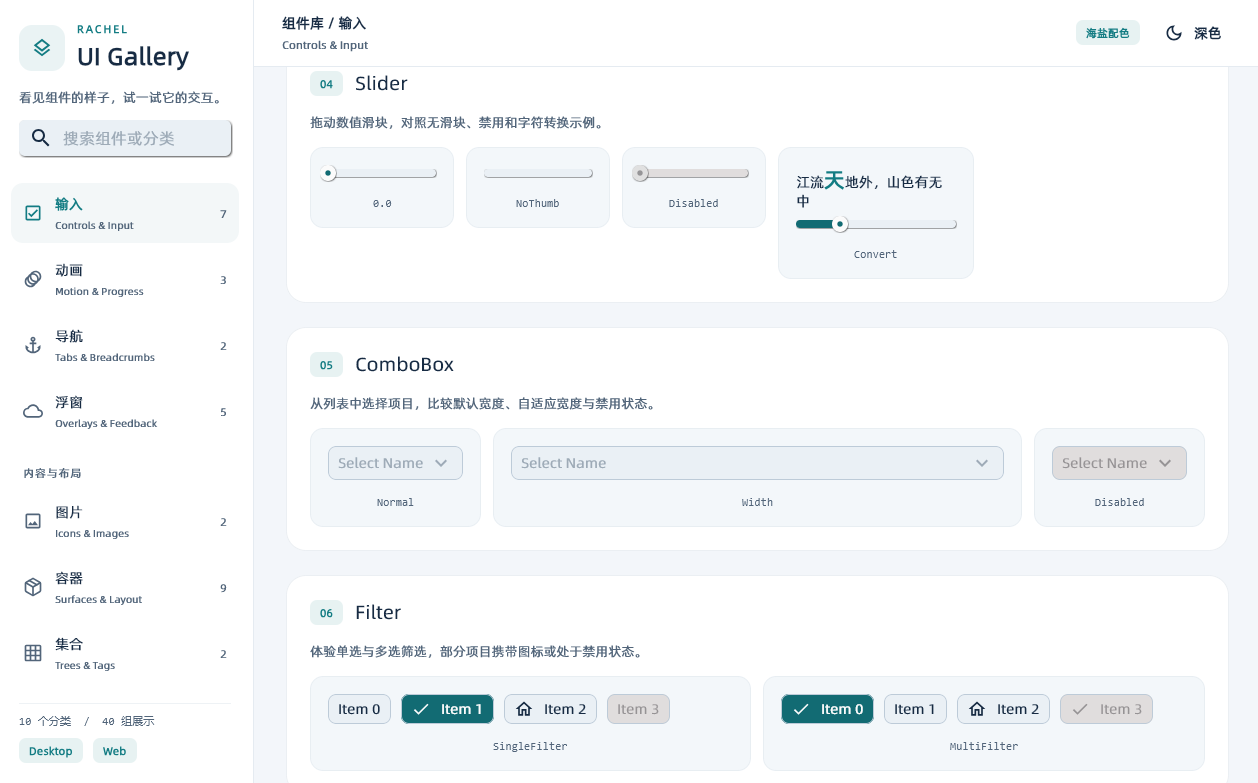This screenshot has height=783, width=1258.
Task: Click the 组件库 breadcrumb
Action: point(302,23)
